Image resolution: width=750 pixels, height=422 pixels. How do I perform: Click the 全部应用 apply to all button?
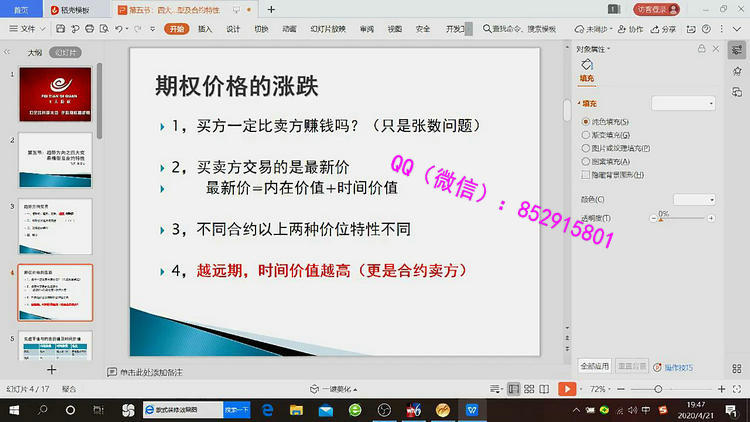coord(594,367)
